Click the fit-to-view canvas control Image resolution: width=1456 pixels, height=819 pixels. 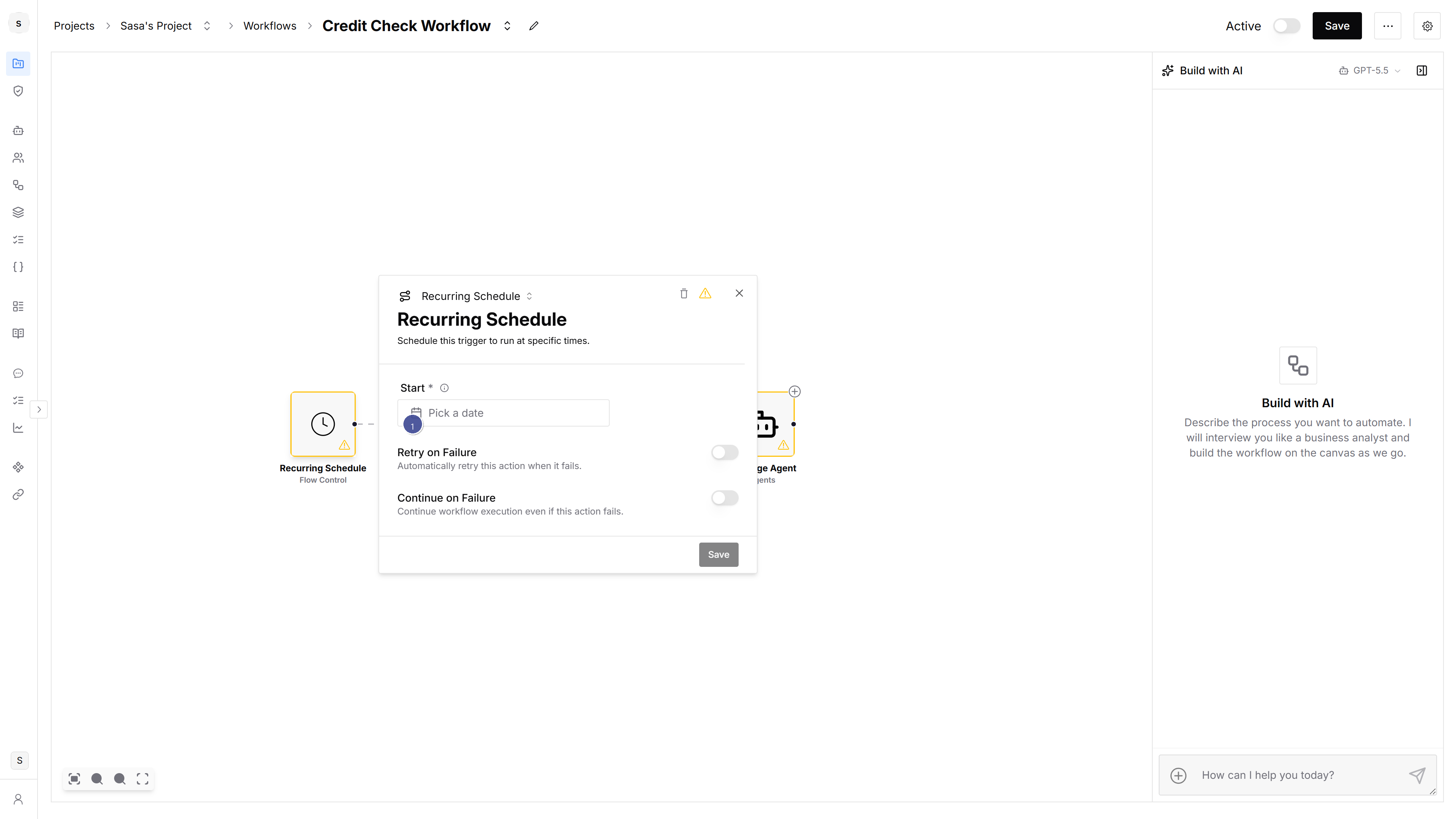tap(74, 779)
